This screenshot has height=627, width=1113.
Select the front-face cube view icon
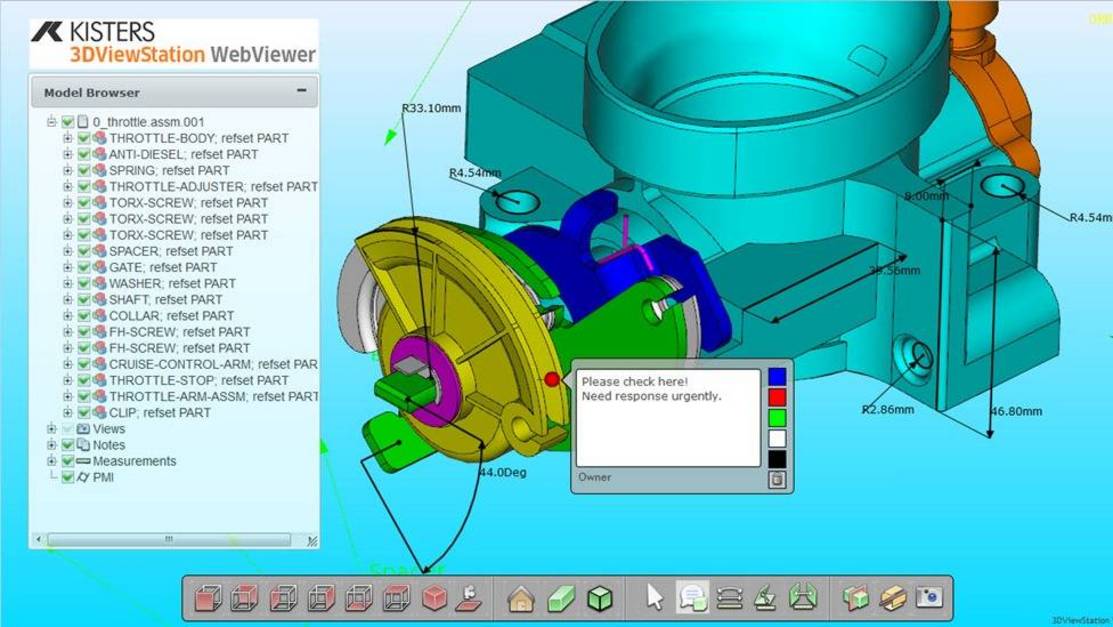coord(208,598)
